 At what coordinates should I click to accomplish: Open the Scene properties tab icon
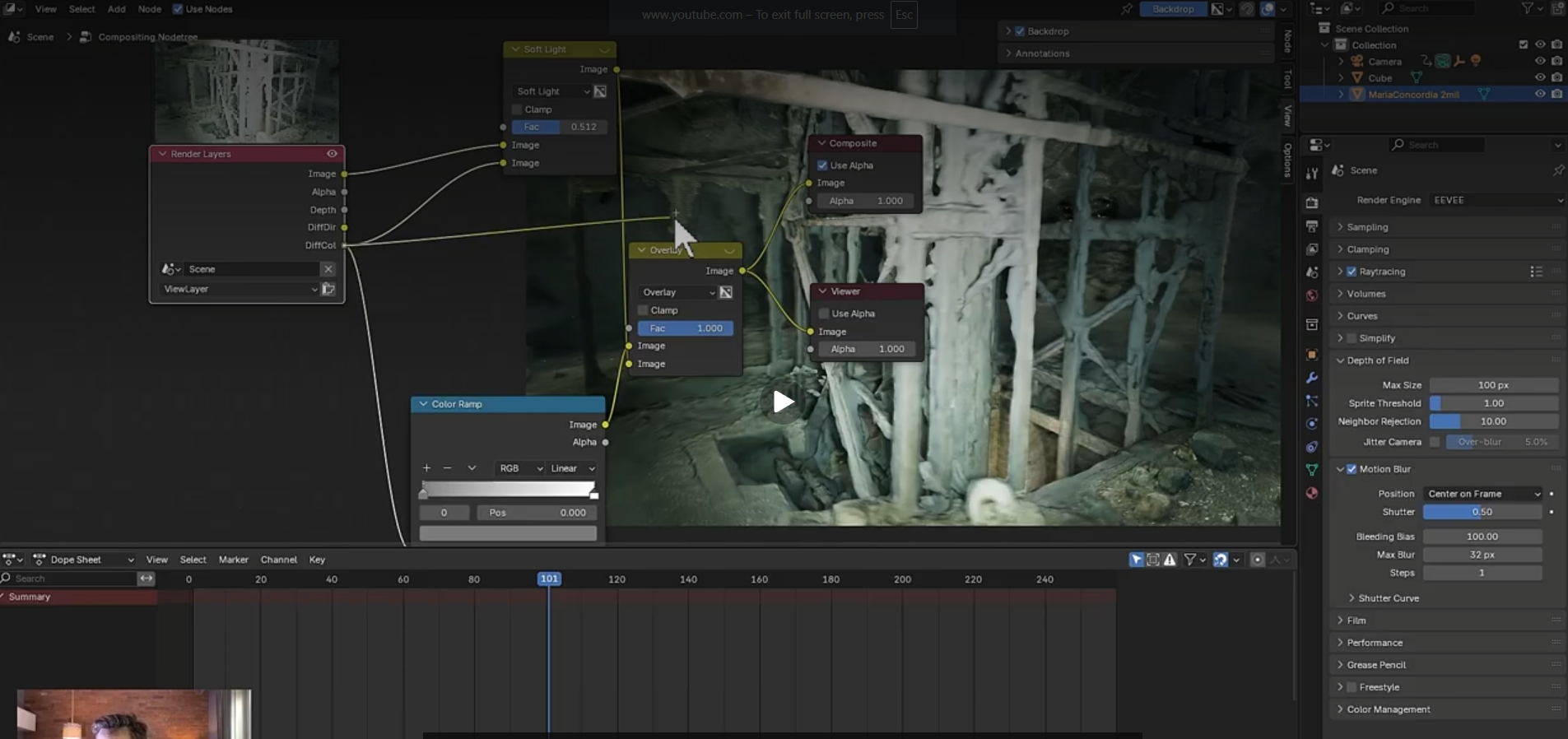(1312, 272)
